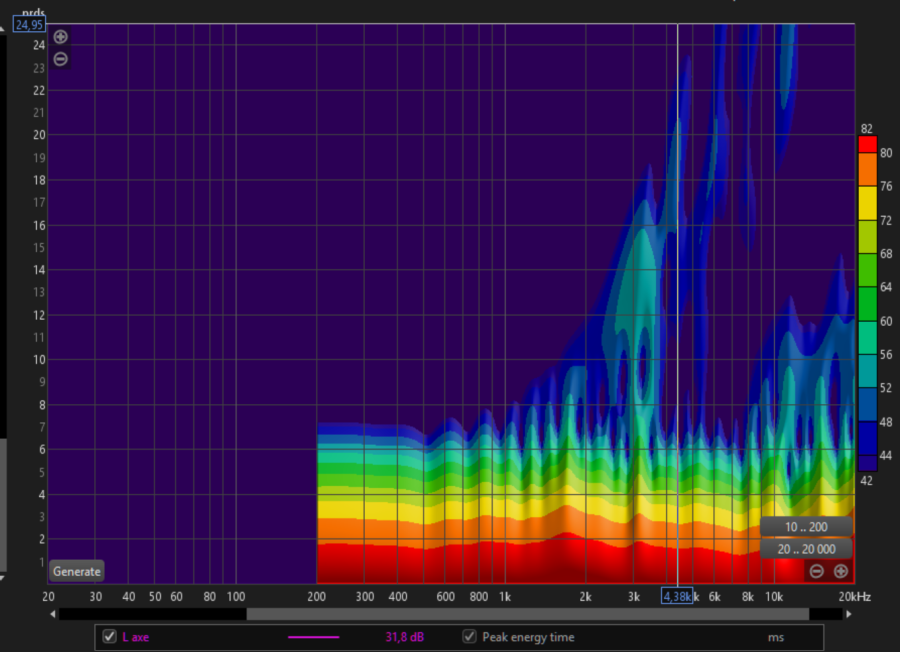Select the 20 .. 20 000 frequency range button

[808, 549]
